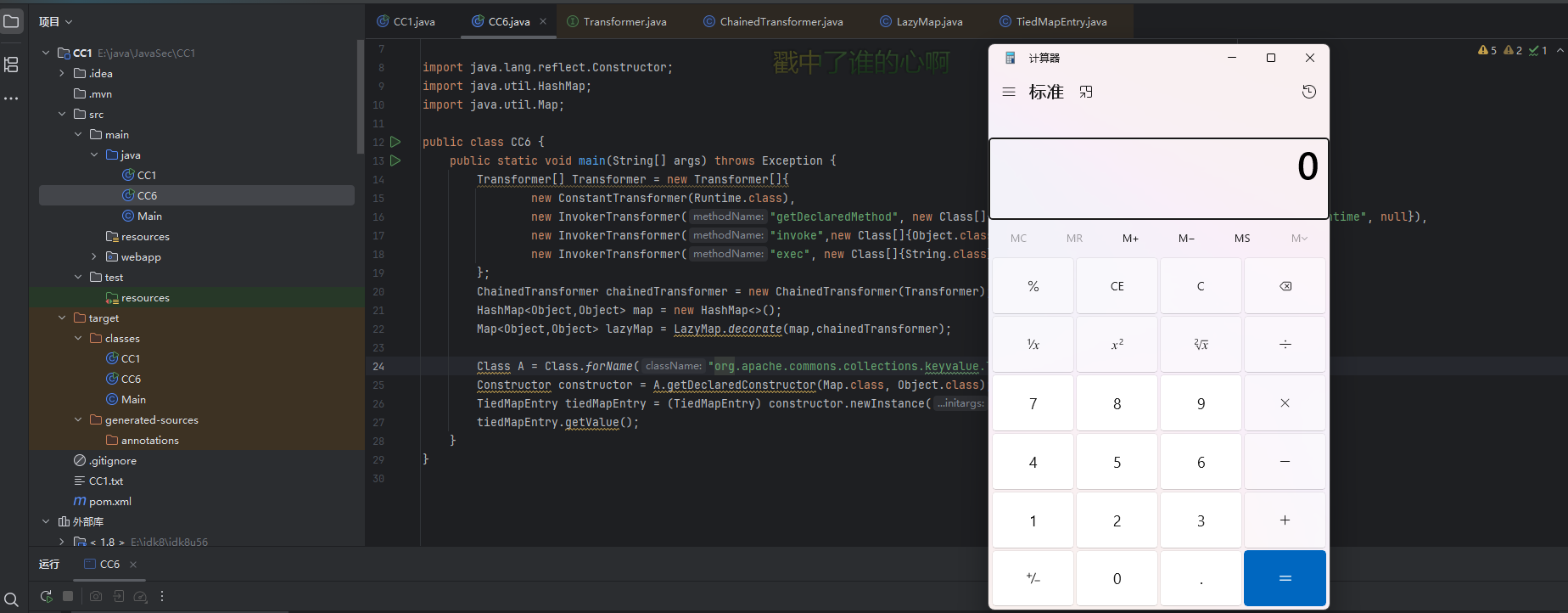Click the more options dots in run toolbar
The height and width of the screenshot is (613, 1568).
162,597
